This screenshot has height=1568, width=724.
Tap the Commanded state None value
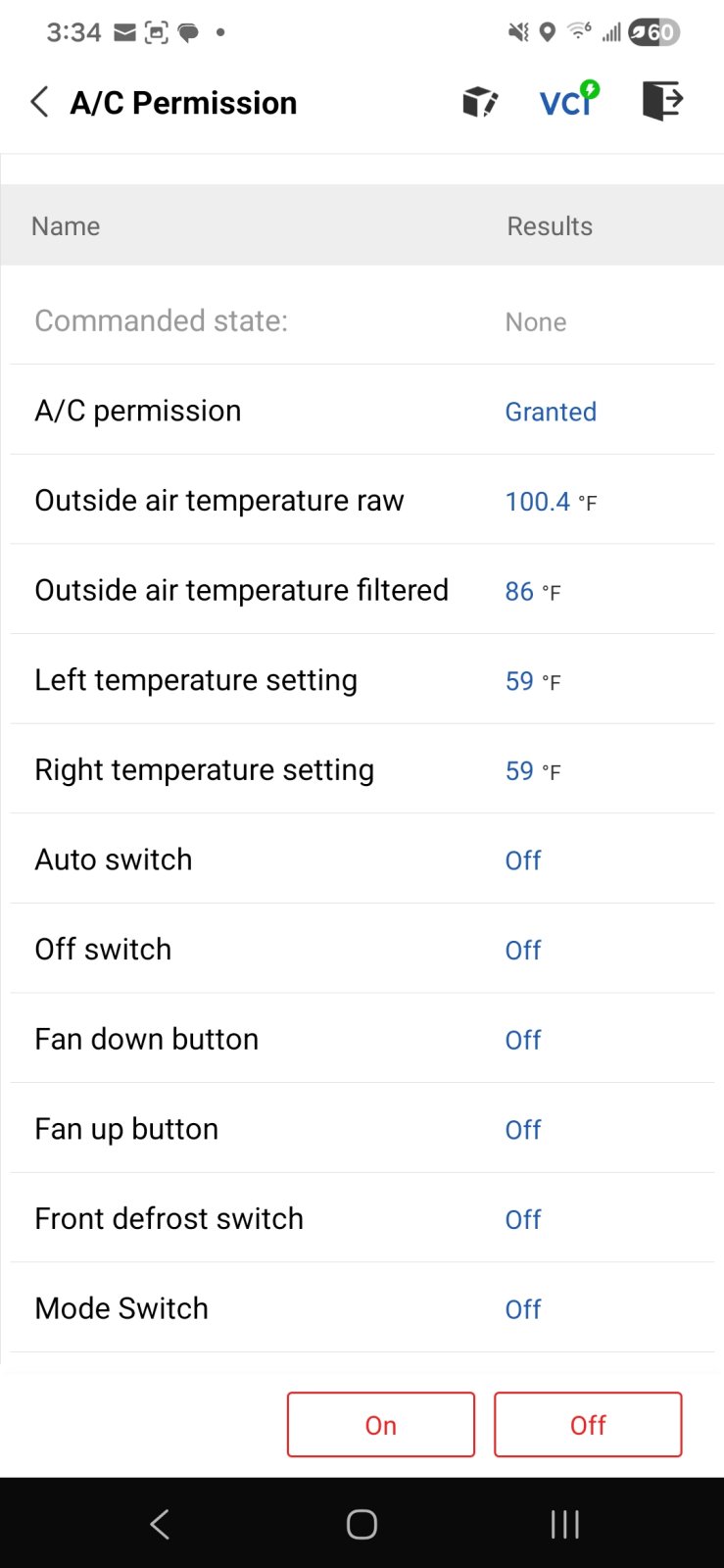[536, 322]
